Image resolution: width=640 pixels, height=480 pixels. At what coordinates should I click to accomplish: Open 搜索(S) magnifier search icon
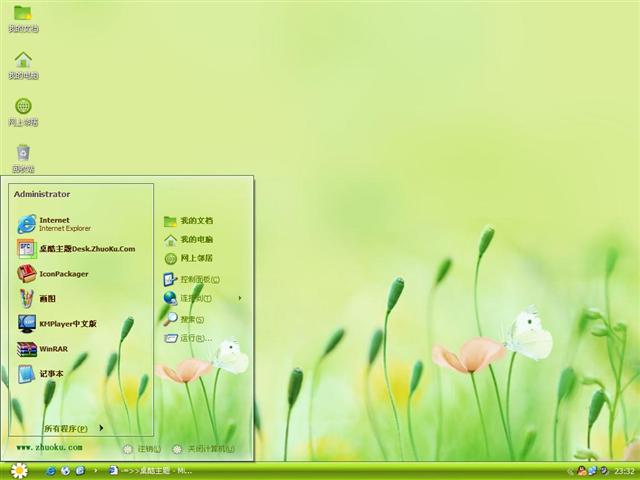pos(170,319)
